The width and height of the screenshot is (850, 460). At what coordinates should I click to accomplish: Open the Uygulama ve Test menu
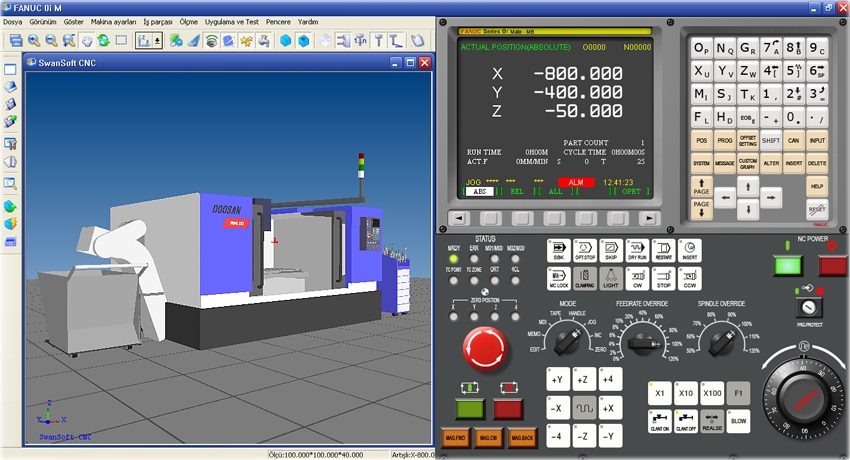231,22
